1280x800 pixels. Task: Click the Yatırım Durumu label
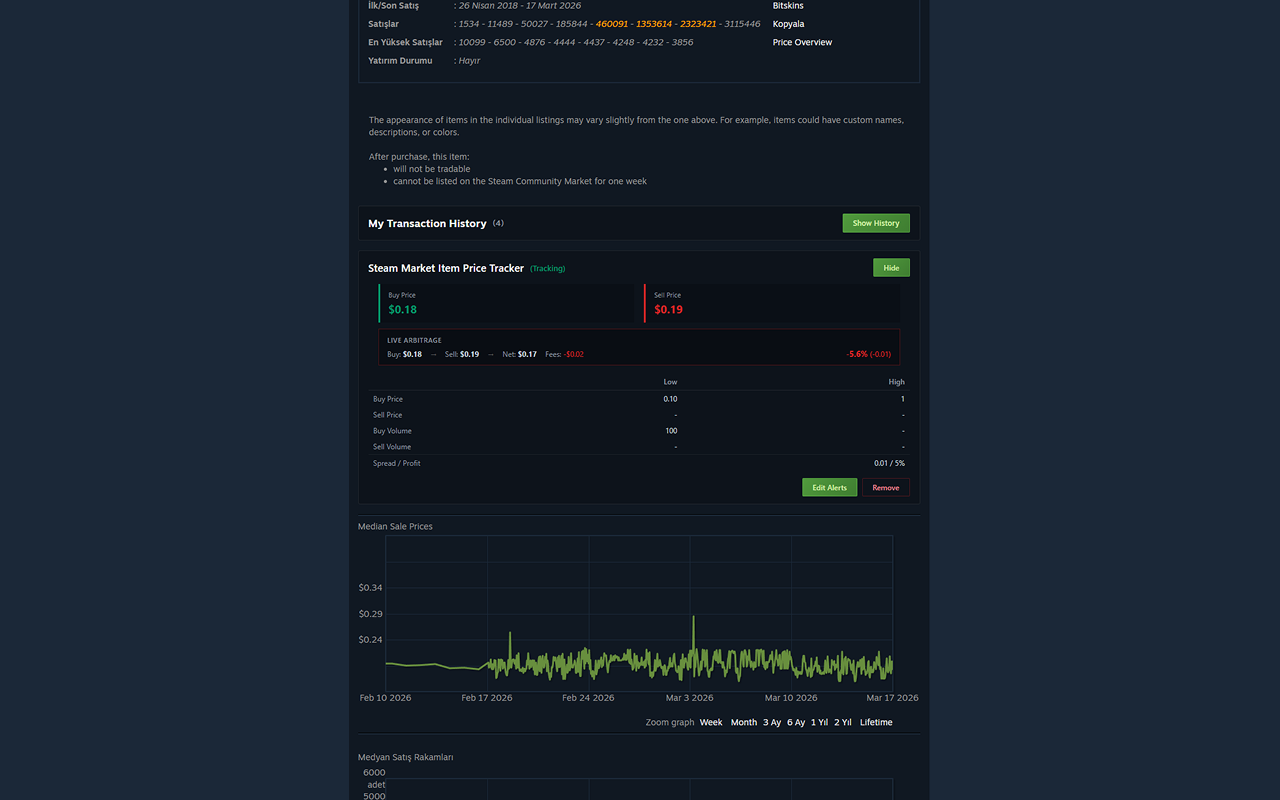(x=400, y=61)
